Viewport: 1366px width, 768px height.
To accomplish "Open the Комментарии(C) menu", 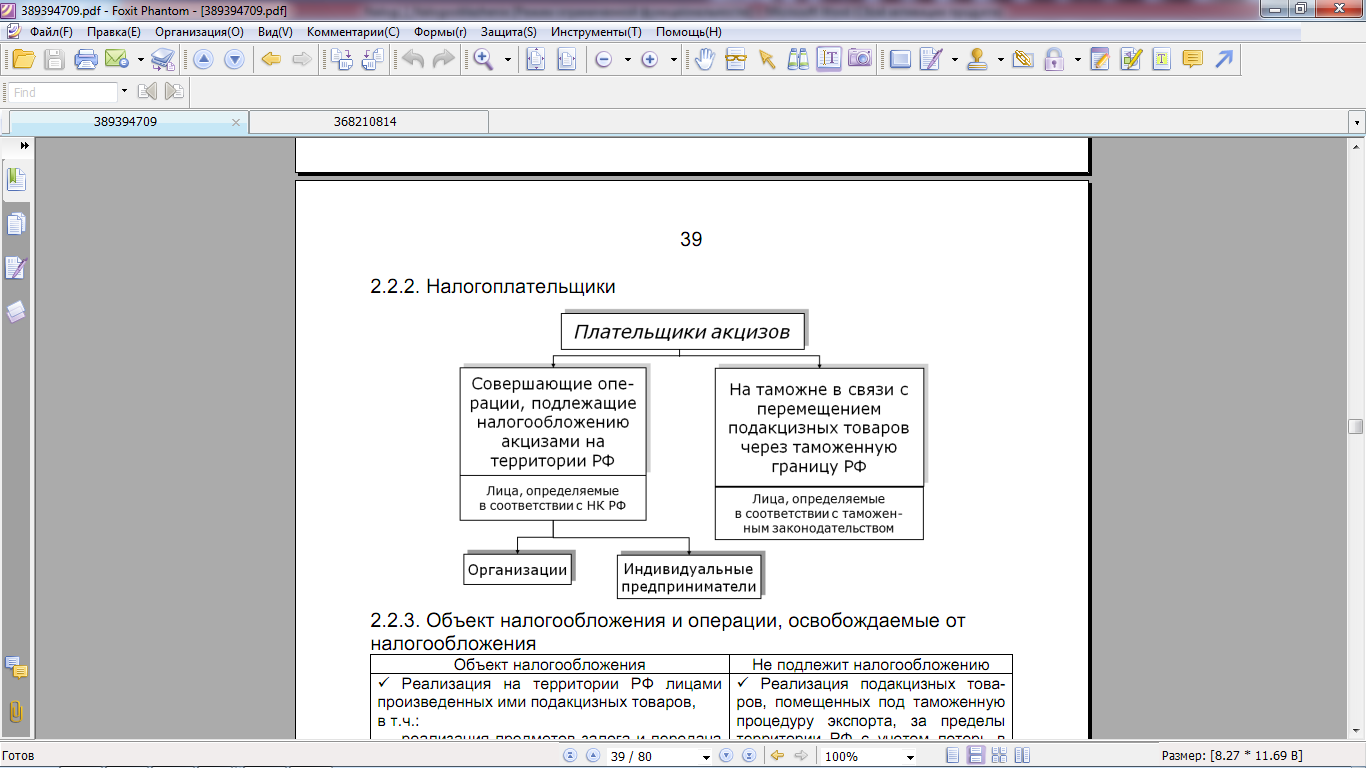I will (353, 32).
